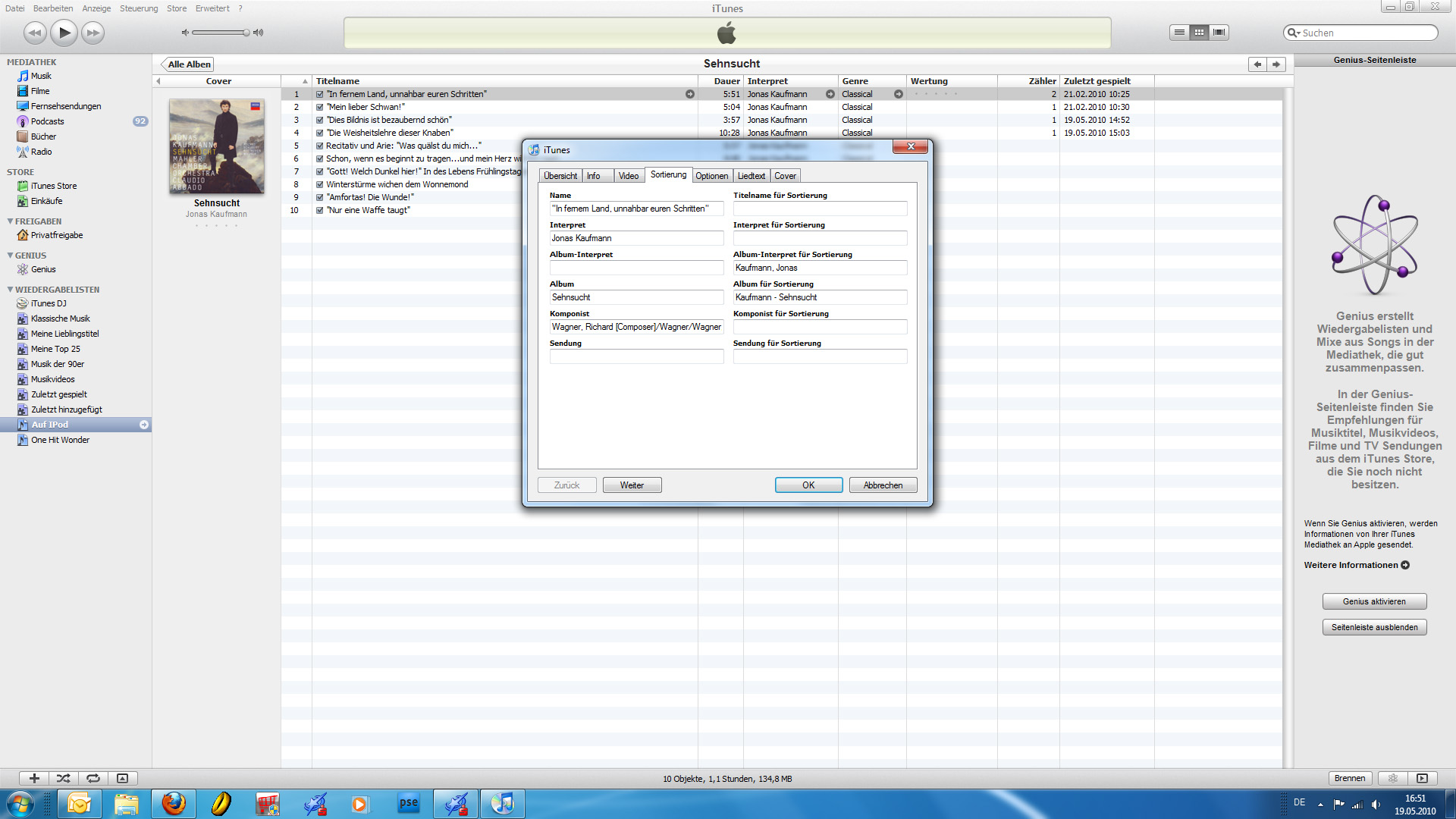The width and height of the screenshot is (1456, 819).
Task: Open Bücher in sidebar
Action: pyautogui.click(x=43, y=136)
